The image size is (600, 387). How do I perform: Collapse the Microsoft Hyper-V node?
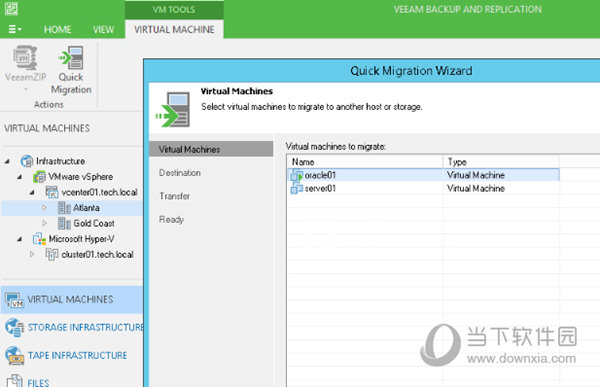(x=20, y=239)
